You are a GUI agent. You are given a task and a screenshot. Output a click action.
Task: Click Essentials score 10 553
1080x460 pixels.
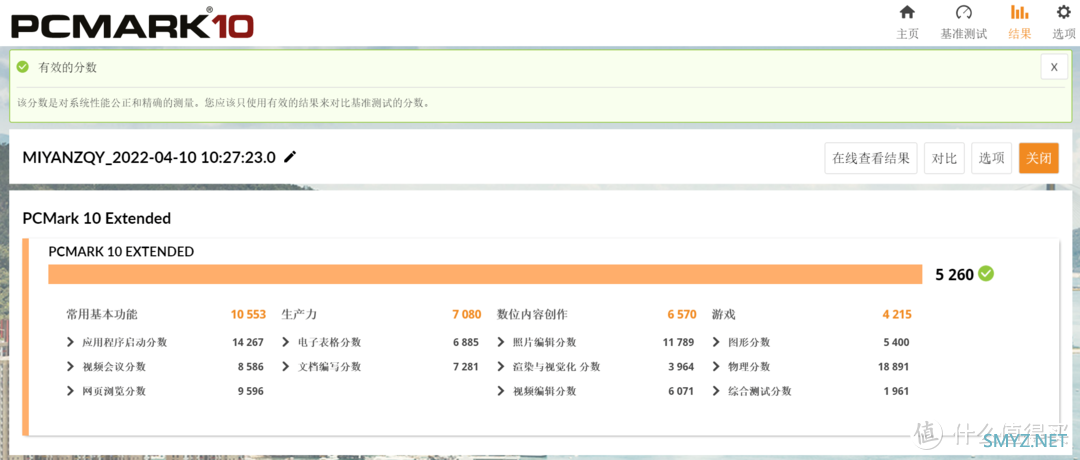coord(248,315)
